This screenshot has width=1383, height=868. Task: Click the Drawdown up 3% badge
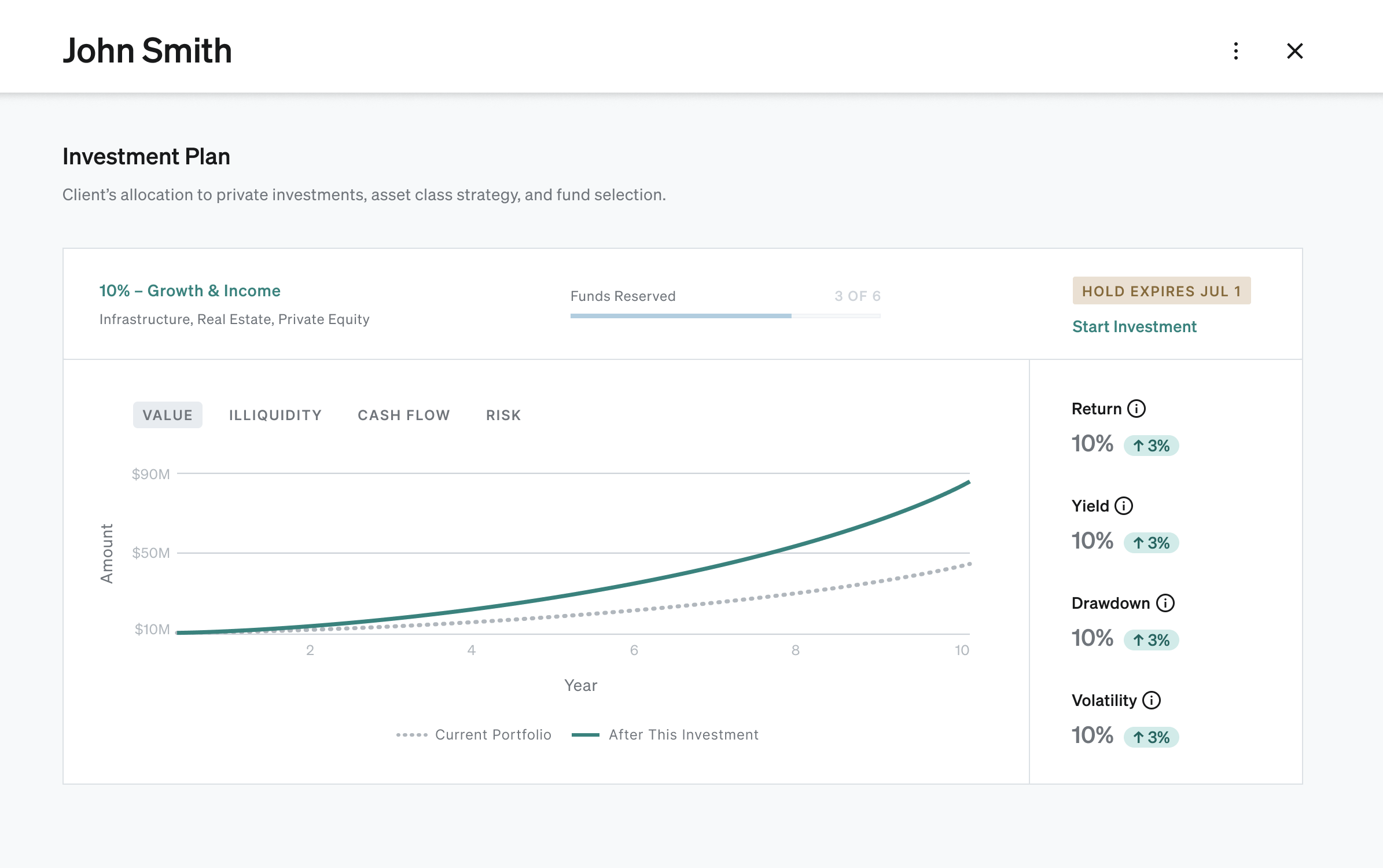coord(1151,640)
